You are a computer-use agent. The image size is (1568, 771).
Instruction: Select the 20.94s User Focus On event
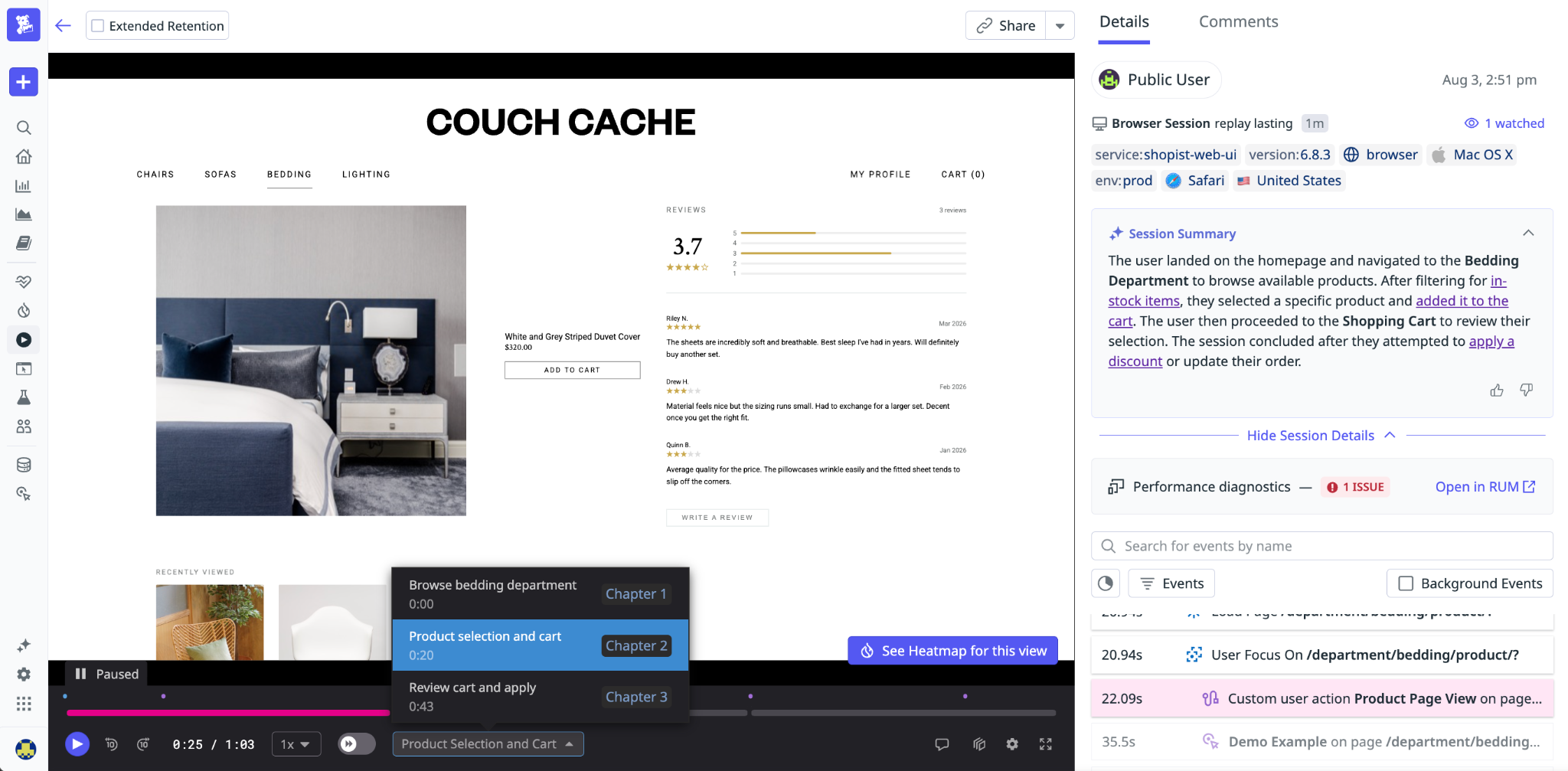[1321, 655]
